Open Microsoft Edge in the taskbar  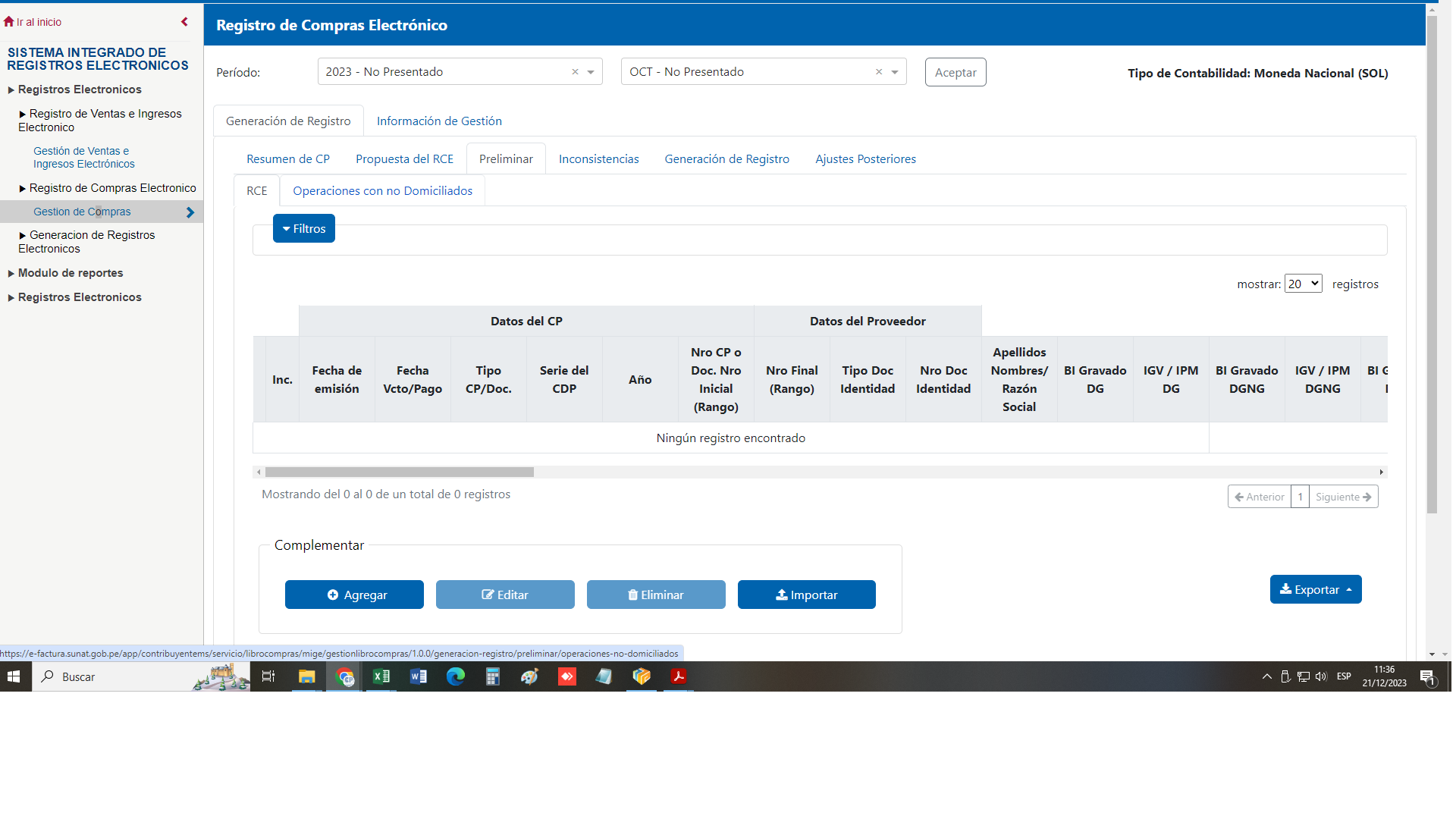pos(455,676)
